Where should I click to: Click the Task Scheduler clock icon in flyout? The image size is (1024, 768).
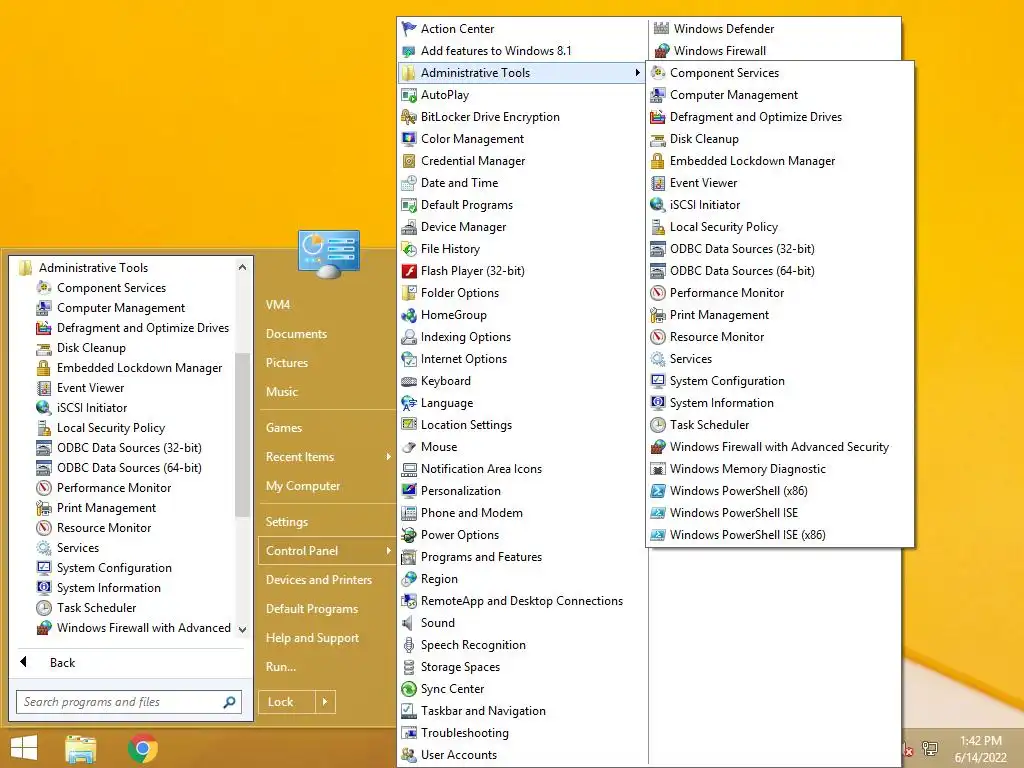(658, 425)
